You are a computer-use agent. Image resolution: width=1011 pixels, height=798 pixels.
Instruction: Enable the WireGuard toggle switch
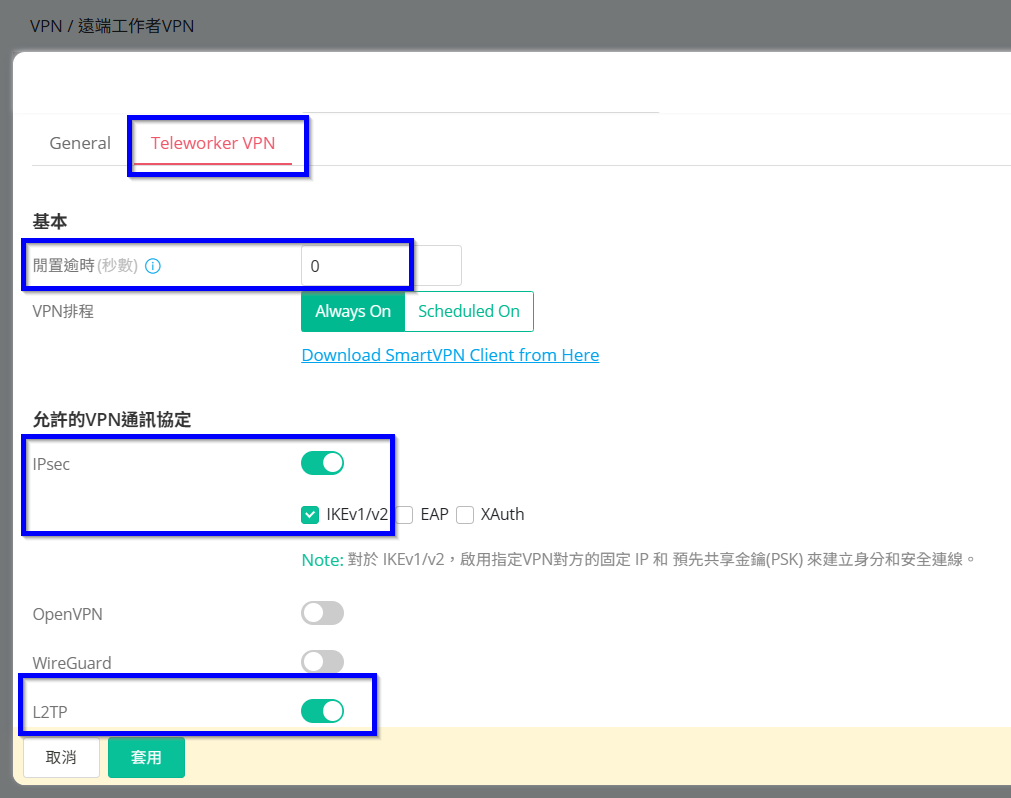click(x=322, y=662)
